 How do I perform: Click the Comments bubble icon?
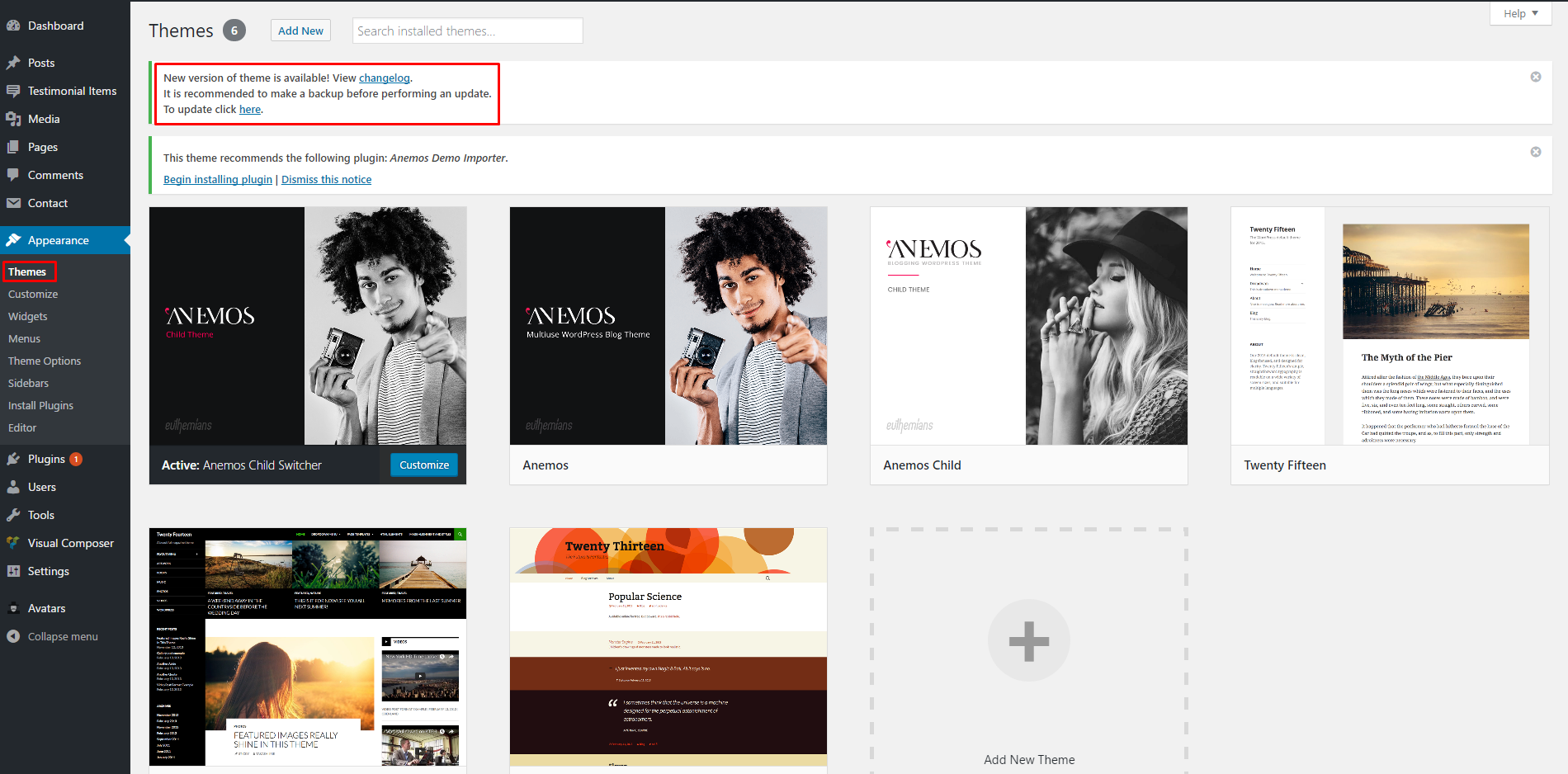coord(13,175)
